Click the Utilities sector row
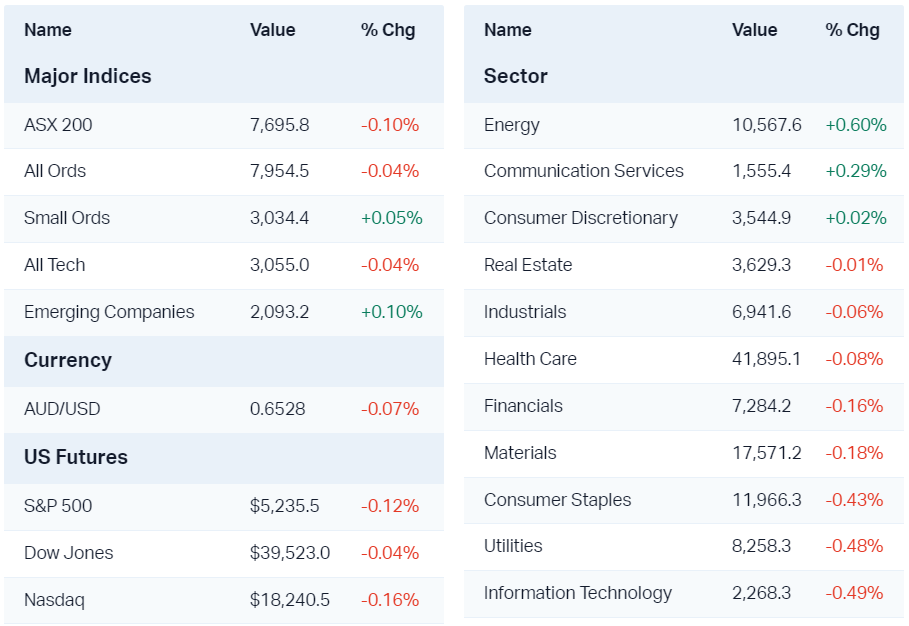Image resolution: width=909 pixels, height=626 pixels. point(513,546)
